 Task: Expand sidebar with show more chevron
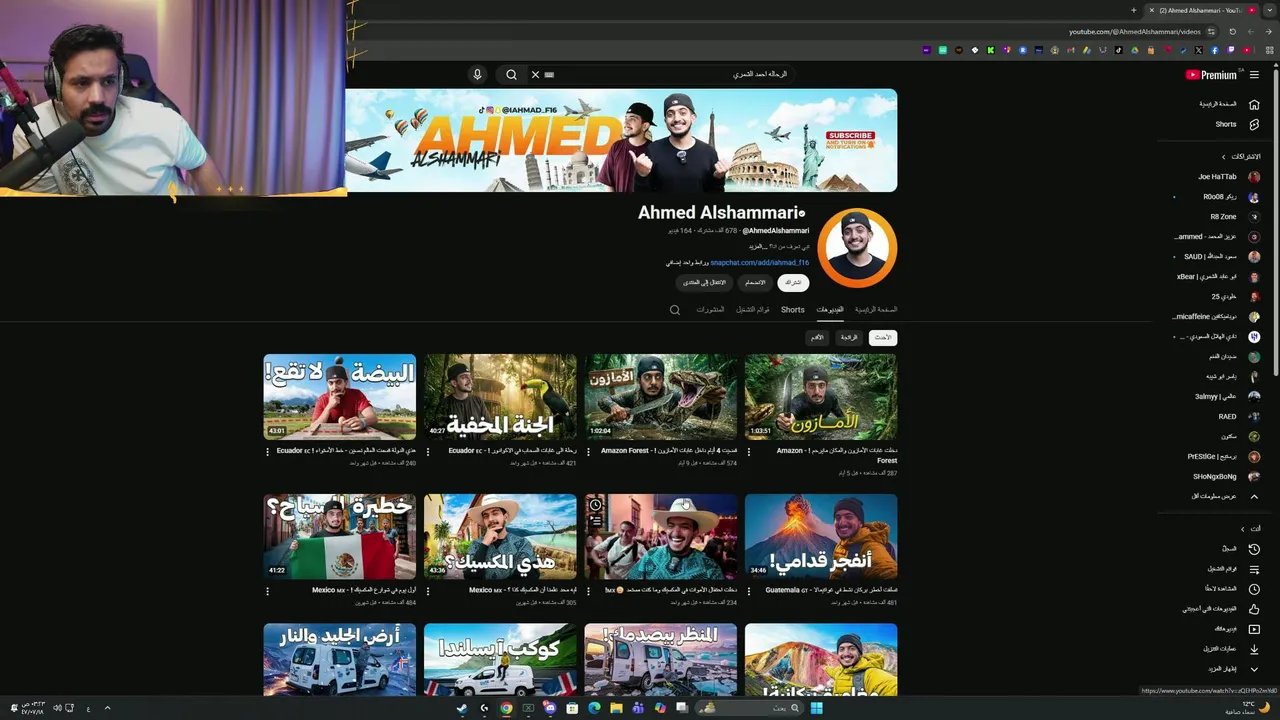(1254, 669)
